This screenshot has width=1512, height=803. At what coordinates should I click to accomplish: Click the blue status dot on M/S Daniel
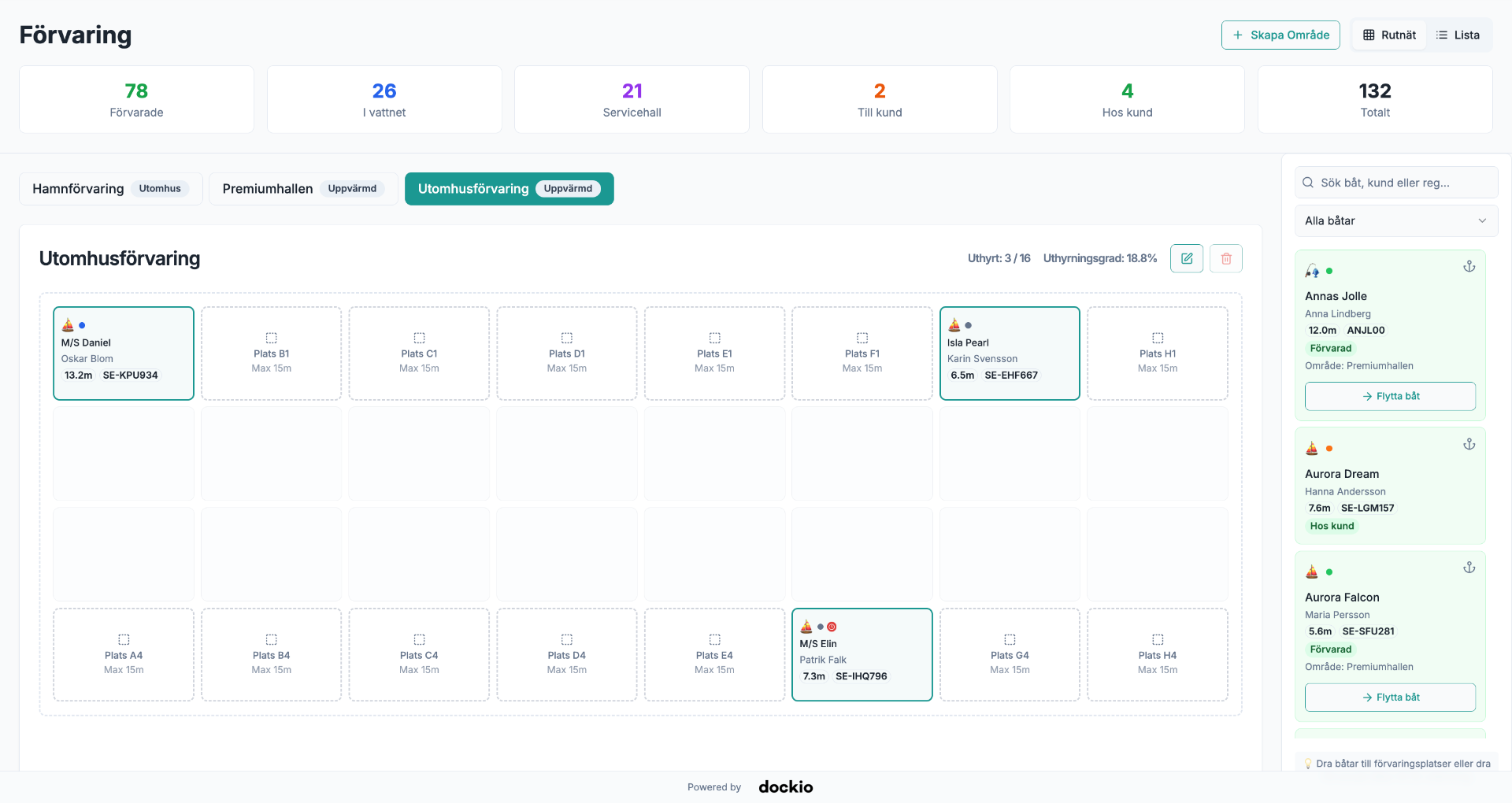tap(82, 325)
